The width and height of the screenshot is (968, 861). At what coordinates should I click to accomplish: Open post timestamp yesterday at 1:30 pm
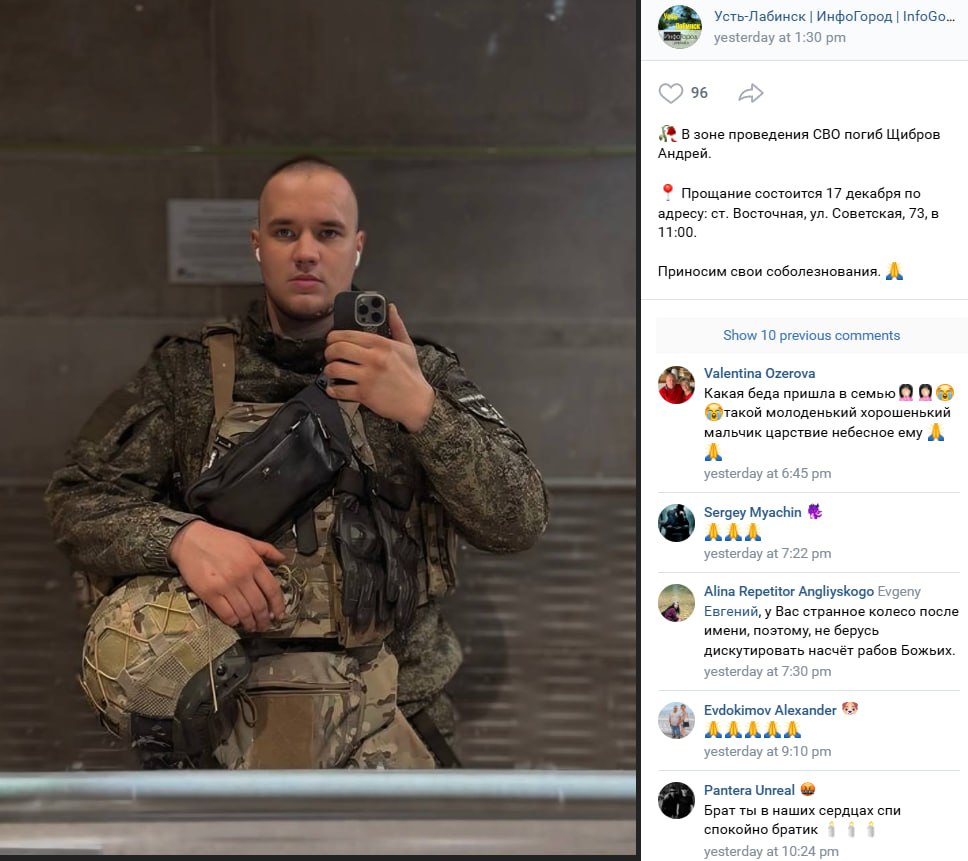pyautogui.click(x=779, y=38)
